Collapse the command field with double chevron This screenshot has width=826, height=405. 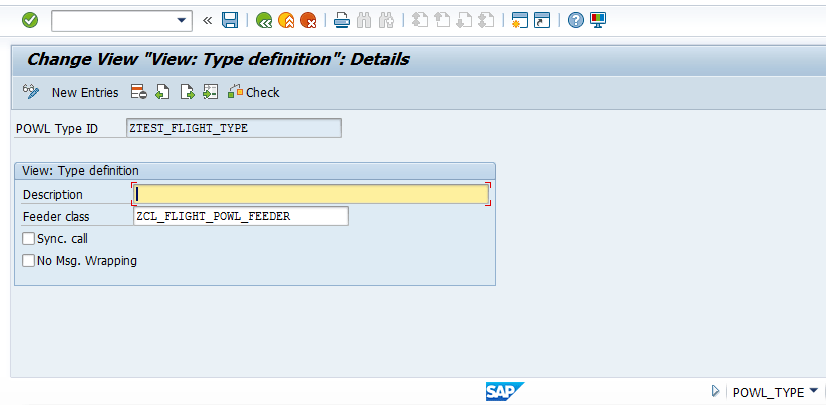point(208,21)
